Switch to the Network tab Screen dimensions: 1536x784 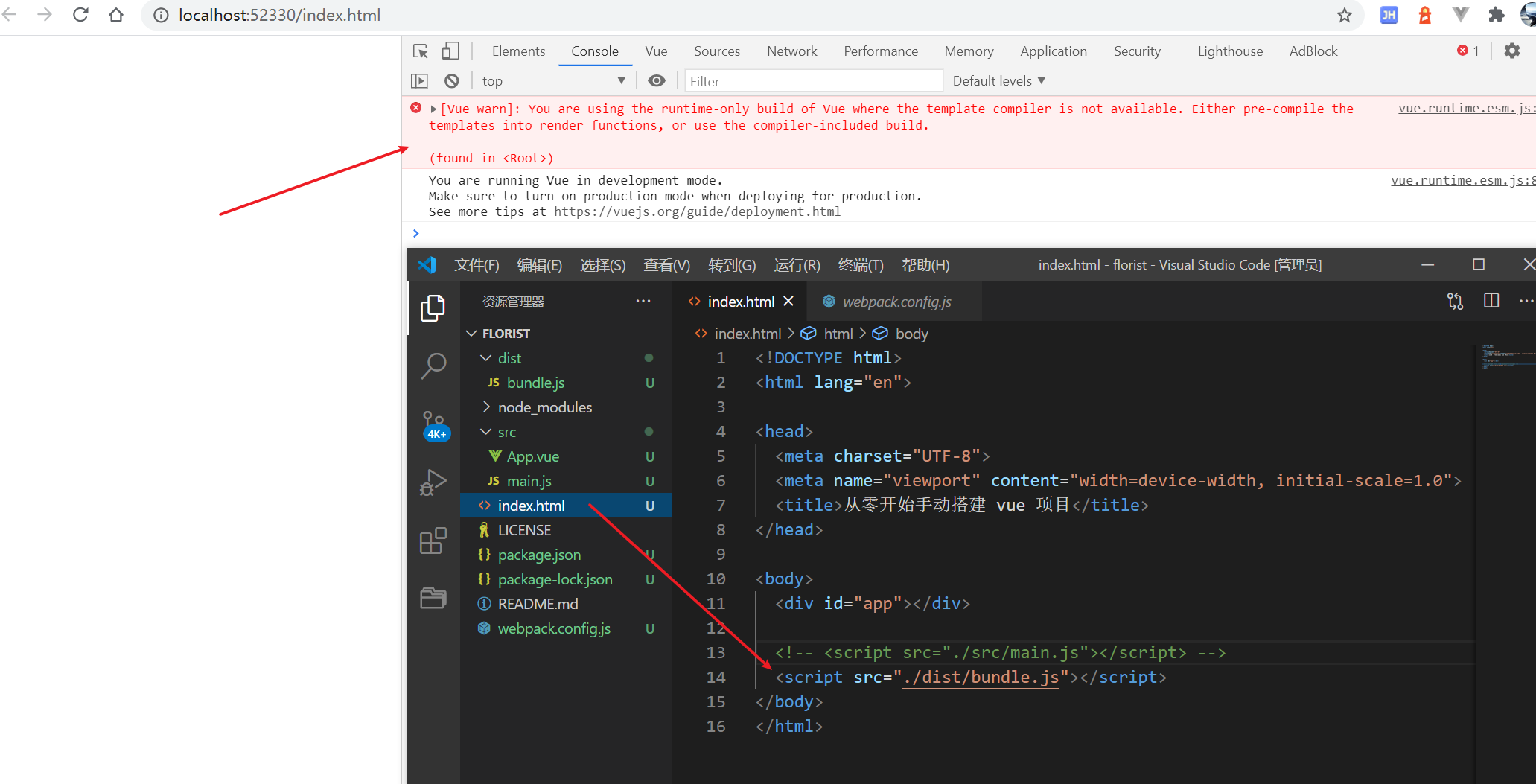[x=791, y=51]
